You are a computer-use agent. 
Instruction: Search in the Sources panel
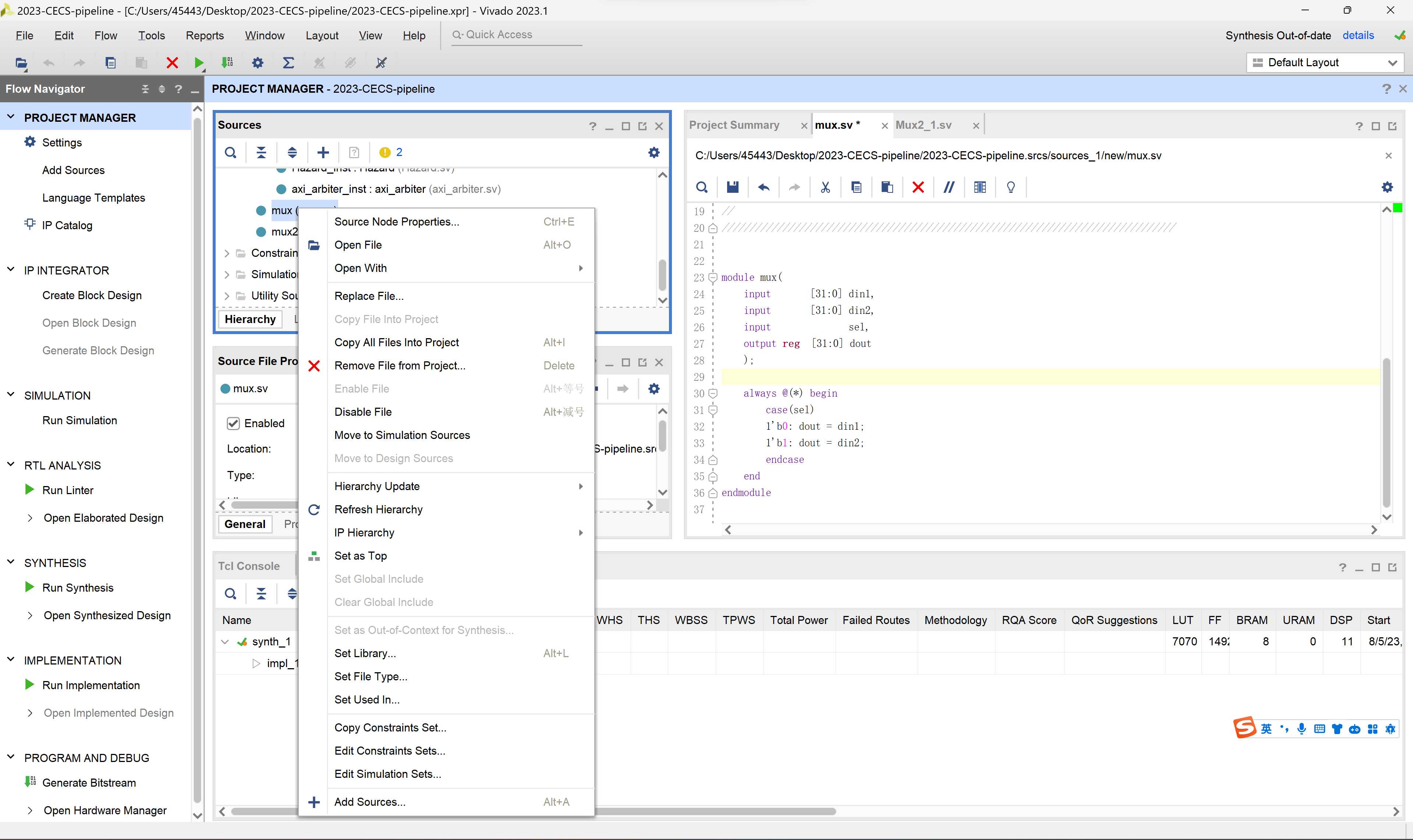point(230,152)
